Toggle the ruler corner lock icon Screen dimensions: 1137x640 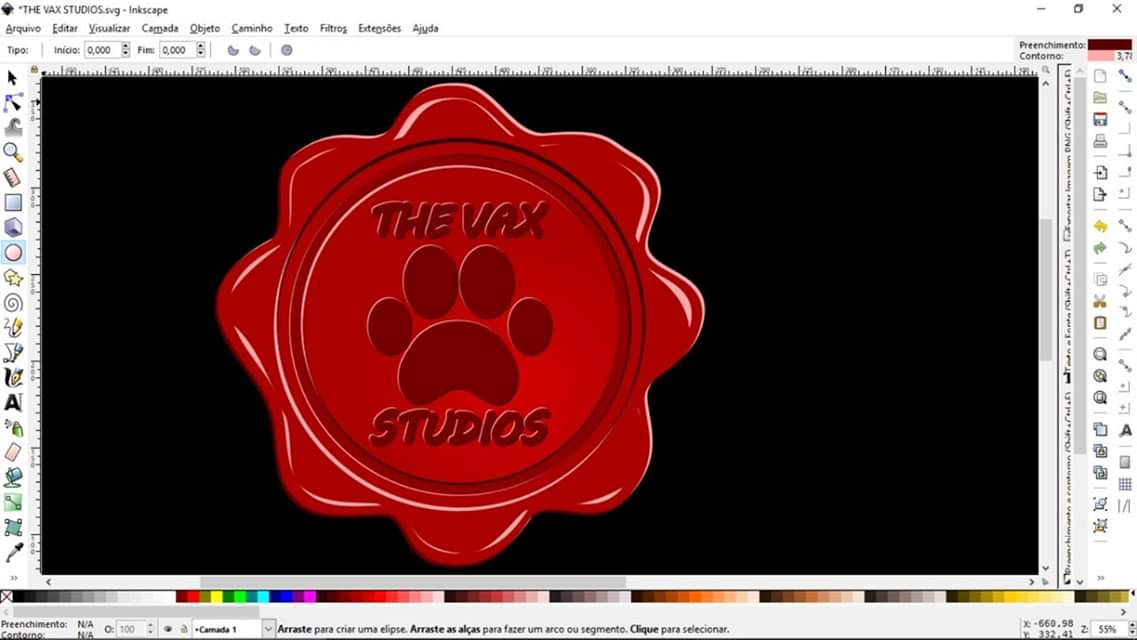coord(34,70)
